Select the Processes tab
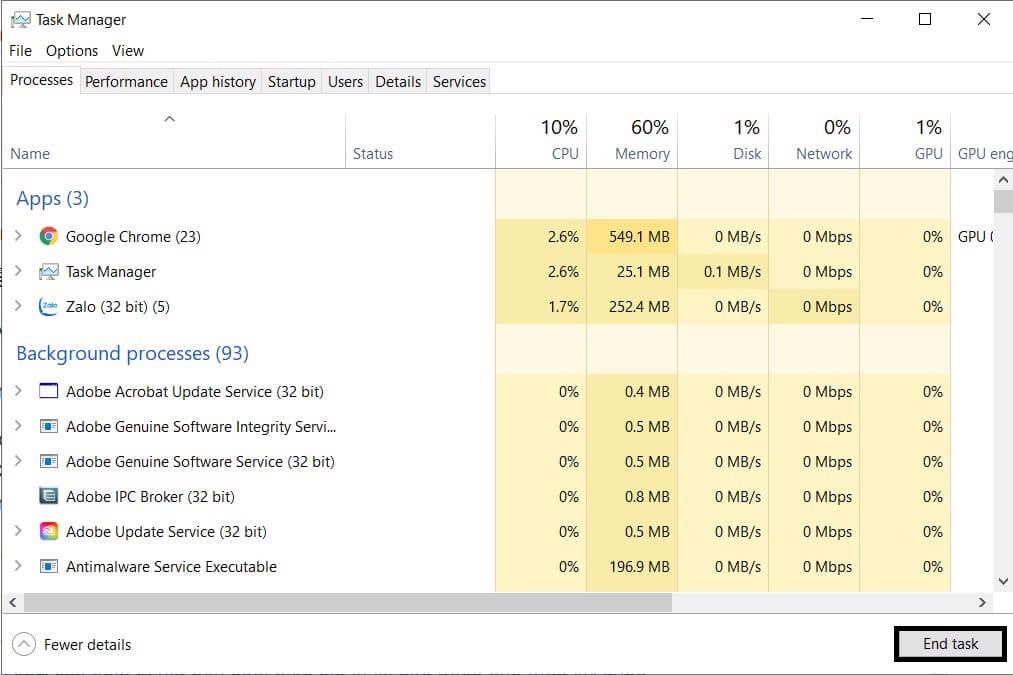Image resolution: width=1013 pixels, height=675 pixels. tap(41, 80)
